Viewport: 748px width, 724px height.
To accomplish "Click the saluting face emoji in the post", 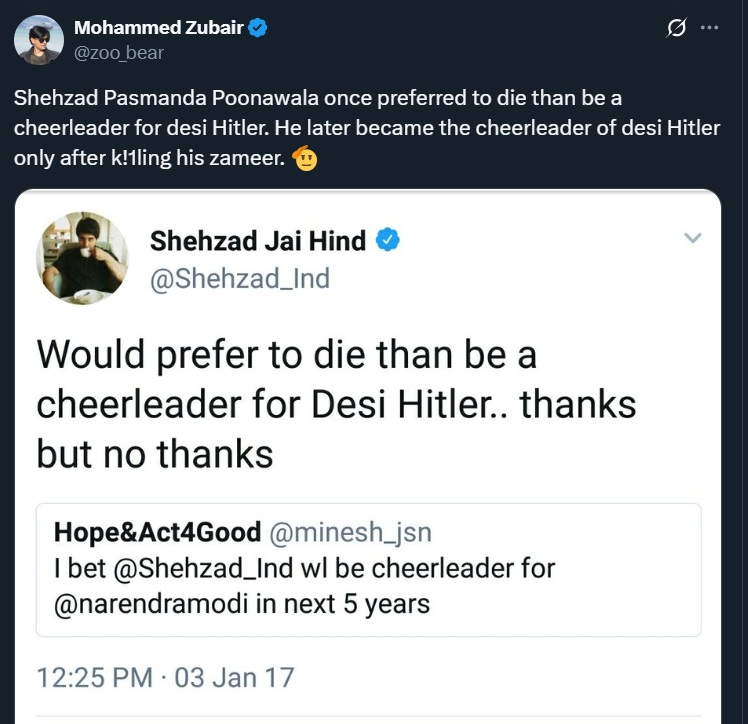I will (x=305, y=159).
